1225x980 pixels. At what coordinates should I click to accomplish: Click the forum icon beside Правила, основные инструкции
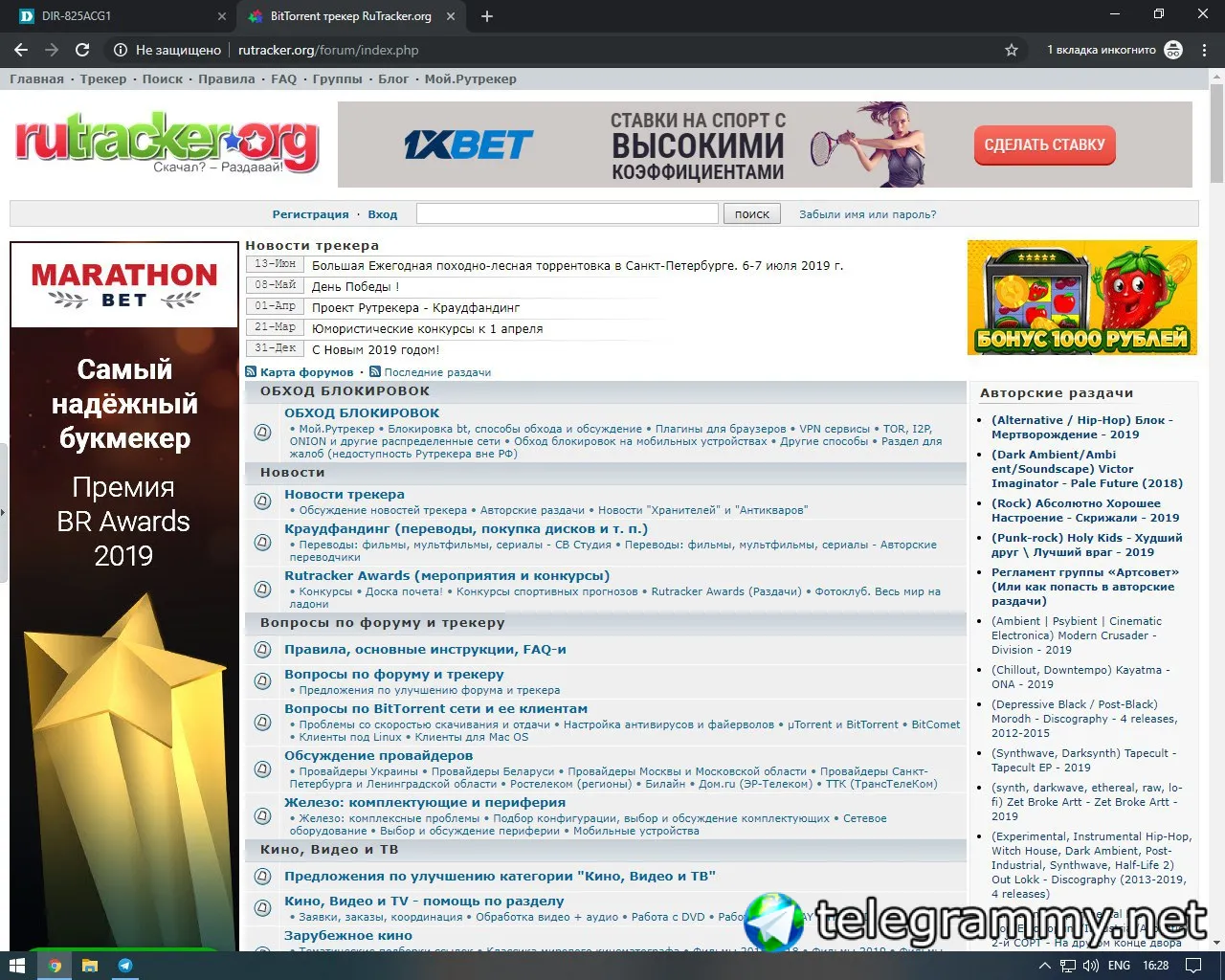coord(262,650)
